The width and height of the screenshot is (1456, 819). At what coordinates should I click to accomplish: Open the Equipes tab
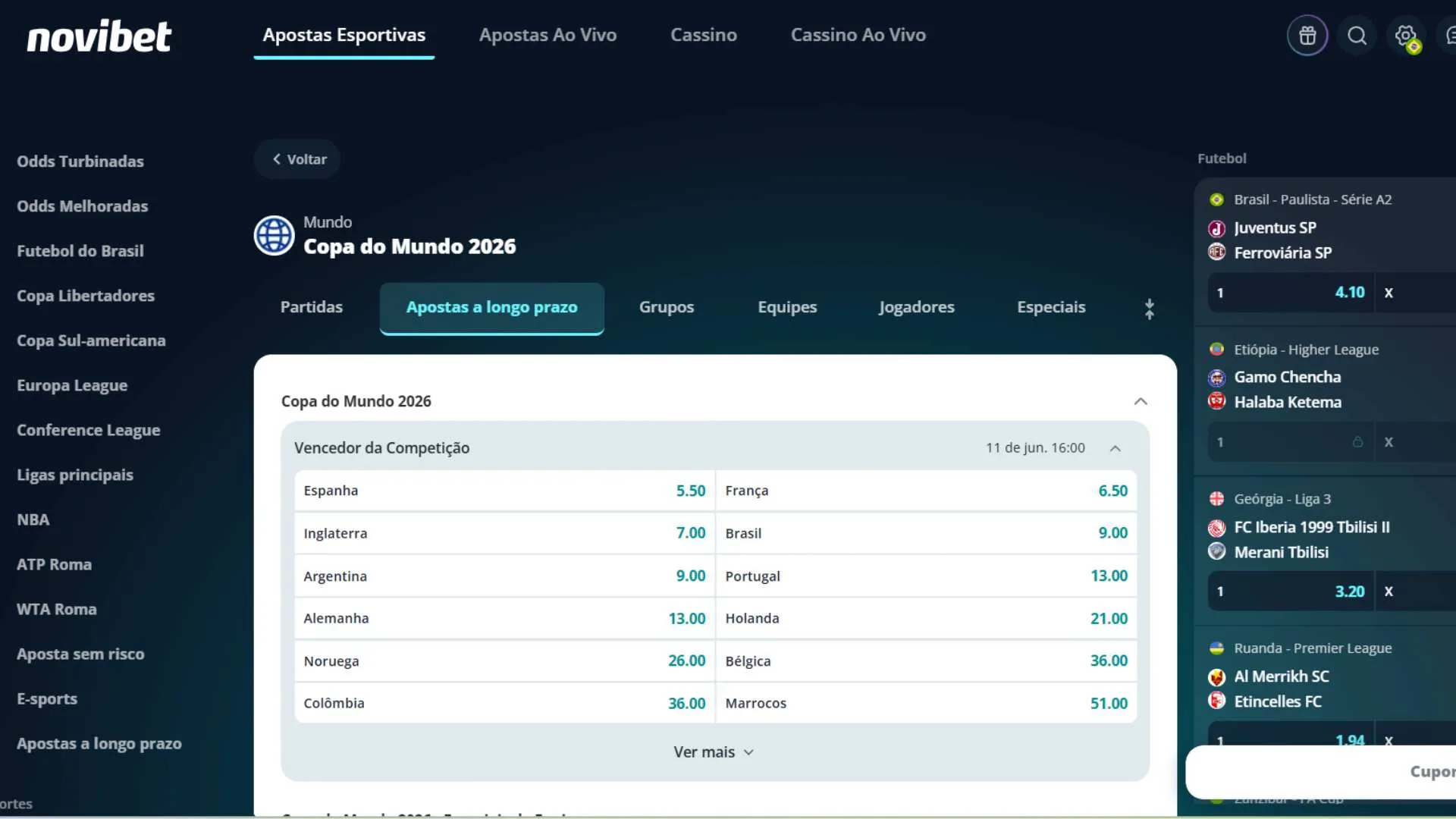click(x=787, y=307)
